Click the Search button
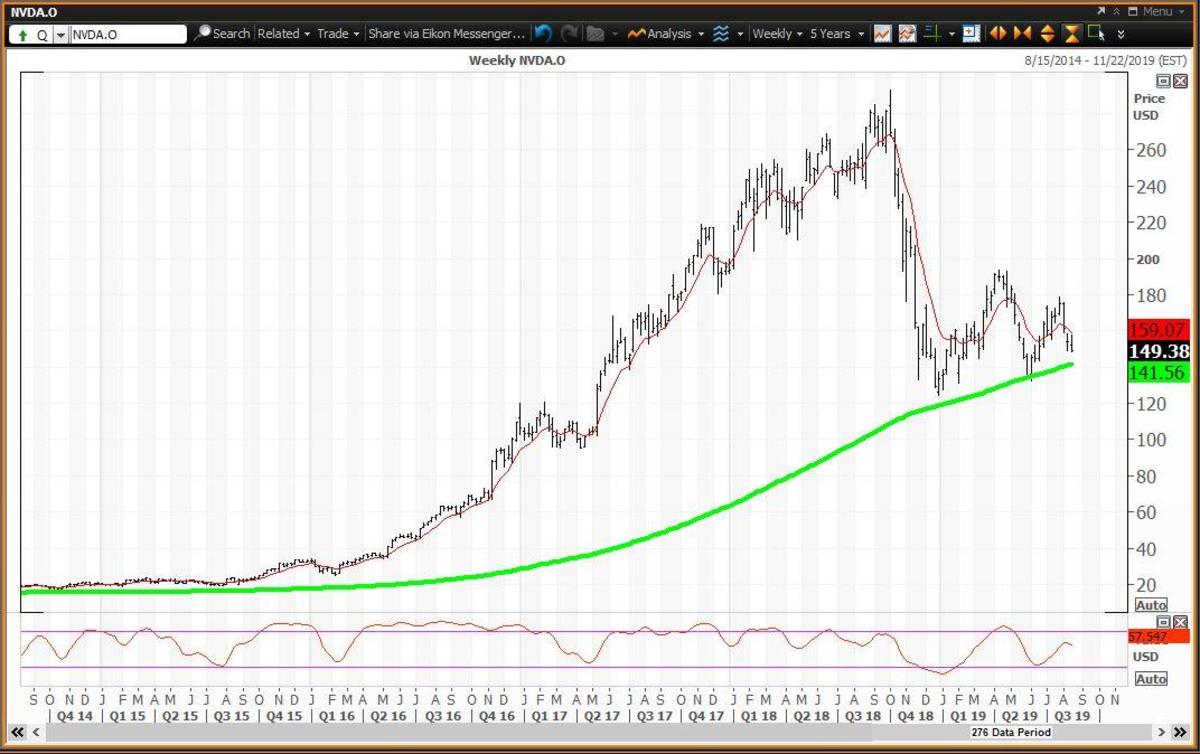This screenshot has width=1200, height=754. [x=222, y=34]
